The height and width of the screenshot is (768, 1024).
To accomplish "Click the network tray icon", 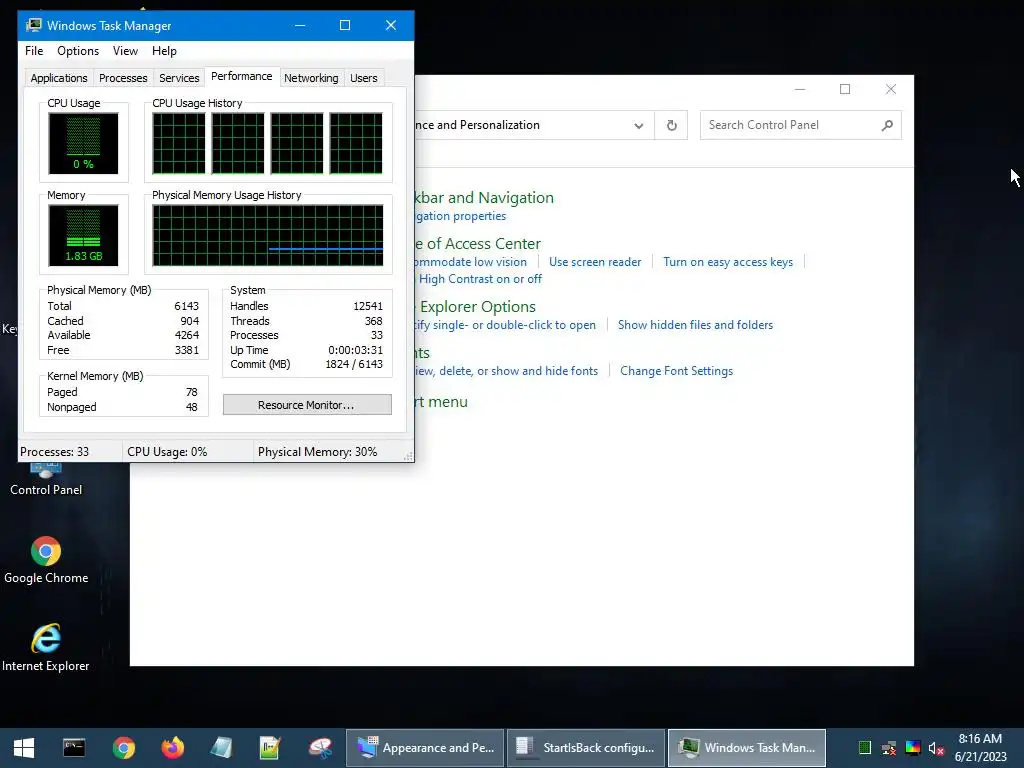I will (x=889, y=748).
